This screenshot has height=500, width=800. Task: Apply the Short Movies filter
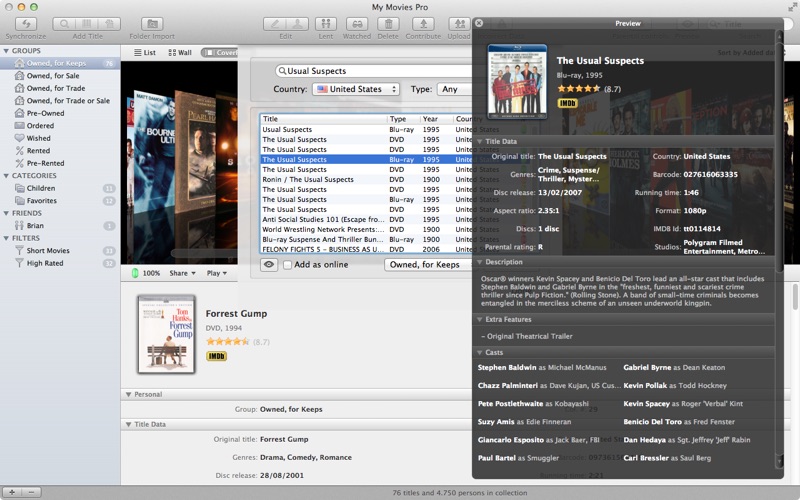pos(60,251)
